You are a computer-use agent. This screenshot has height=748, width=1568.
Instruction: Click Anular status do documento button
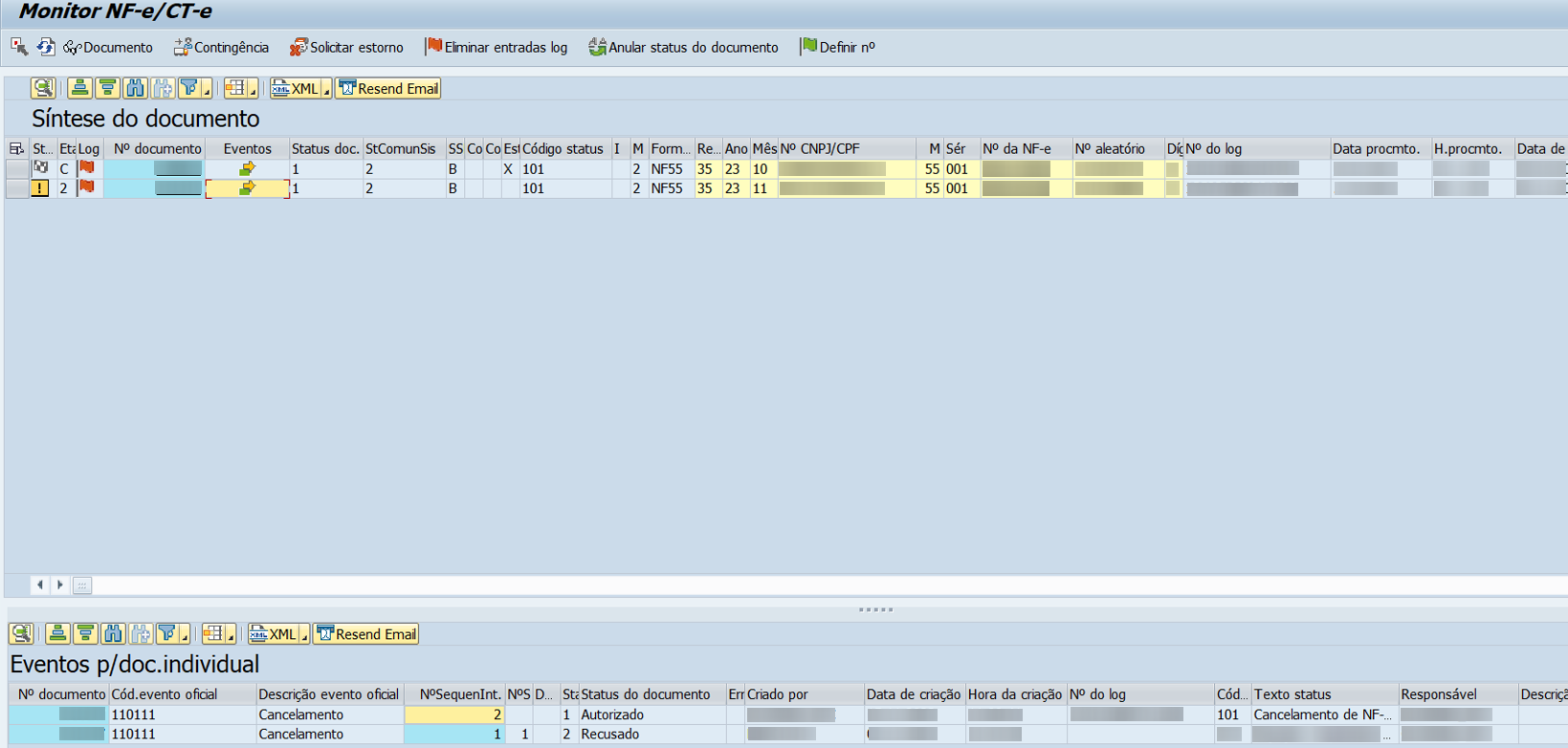coord(683,47)
